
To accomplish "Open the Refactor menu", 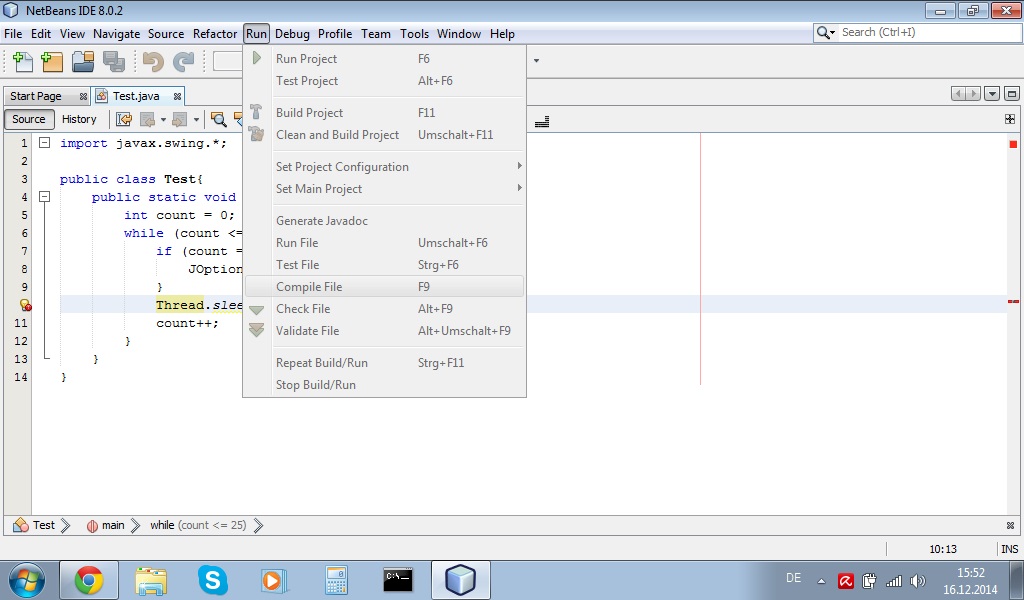I will coord(215,33).
